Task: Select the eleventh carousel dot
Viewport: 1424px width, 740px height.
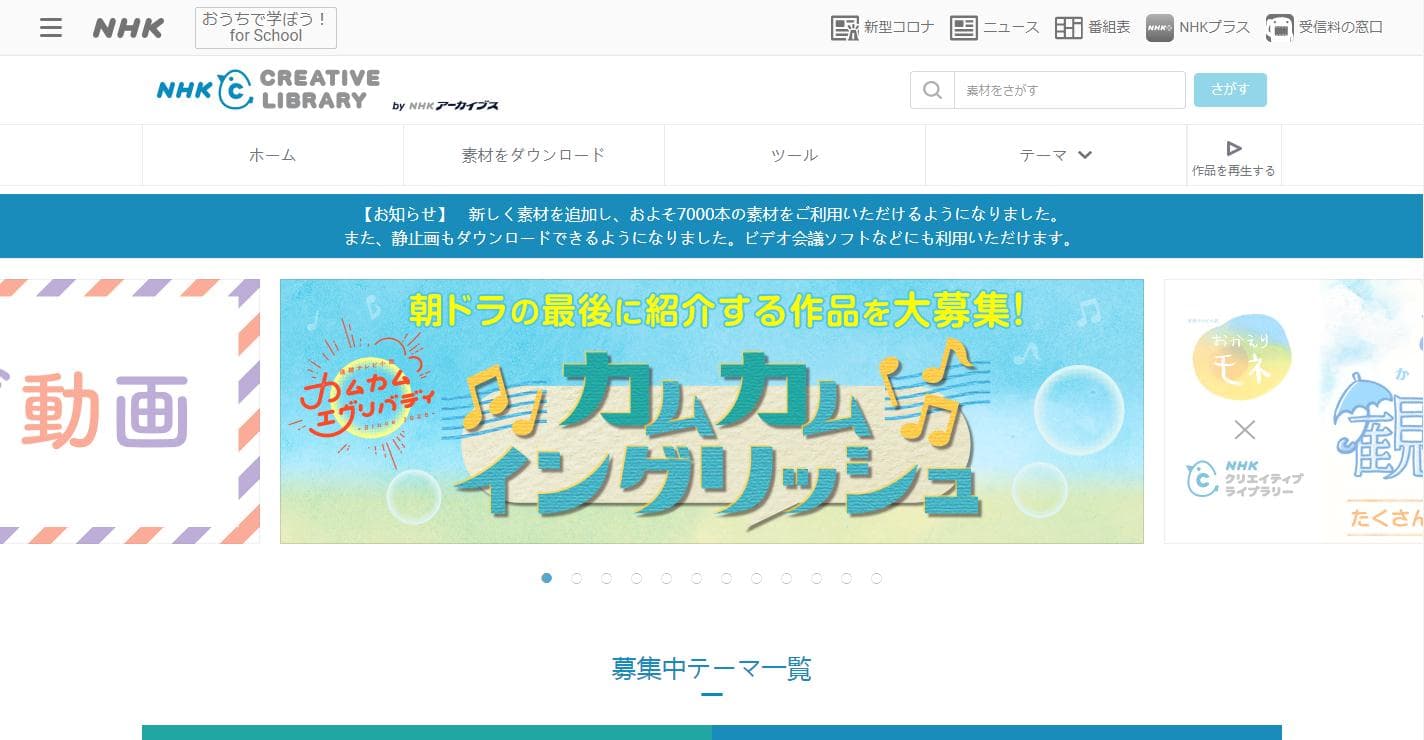Action: (846, 578)
